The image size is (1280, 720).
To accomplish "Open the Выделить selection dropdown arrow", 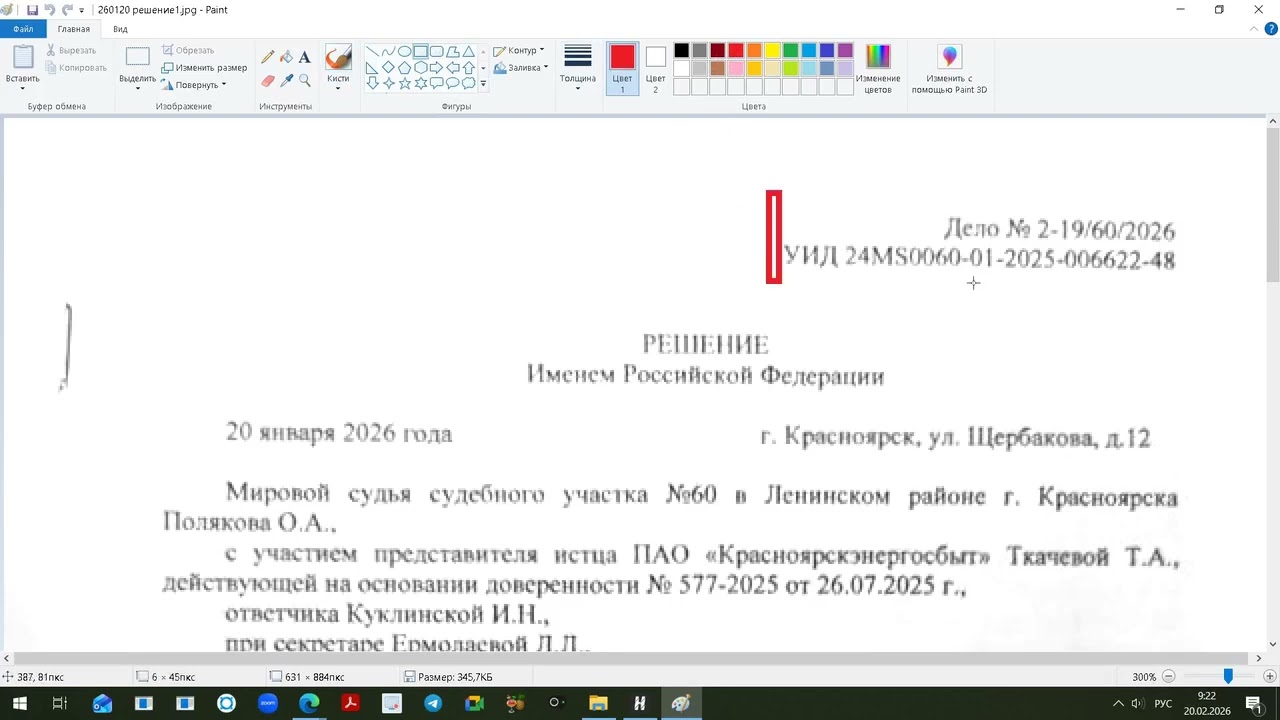I will (x=137, y=88).
